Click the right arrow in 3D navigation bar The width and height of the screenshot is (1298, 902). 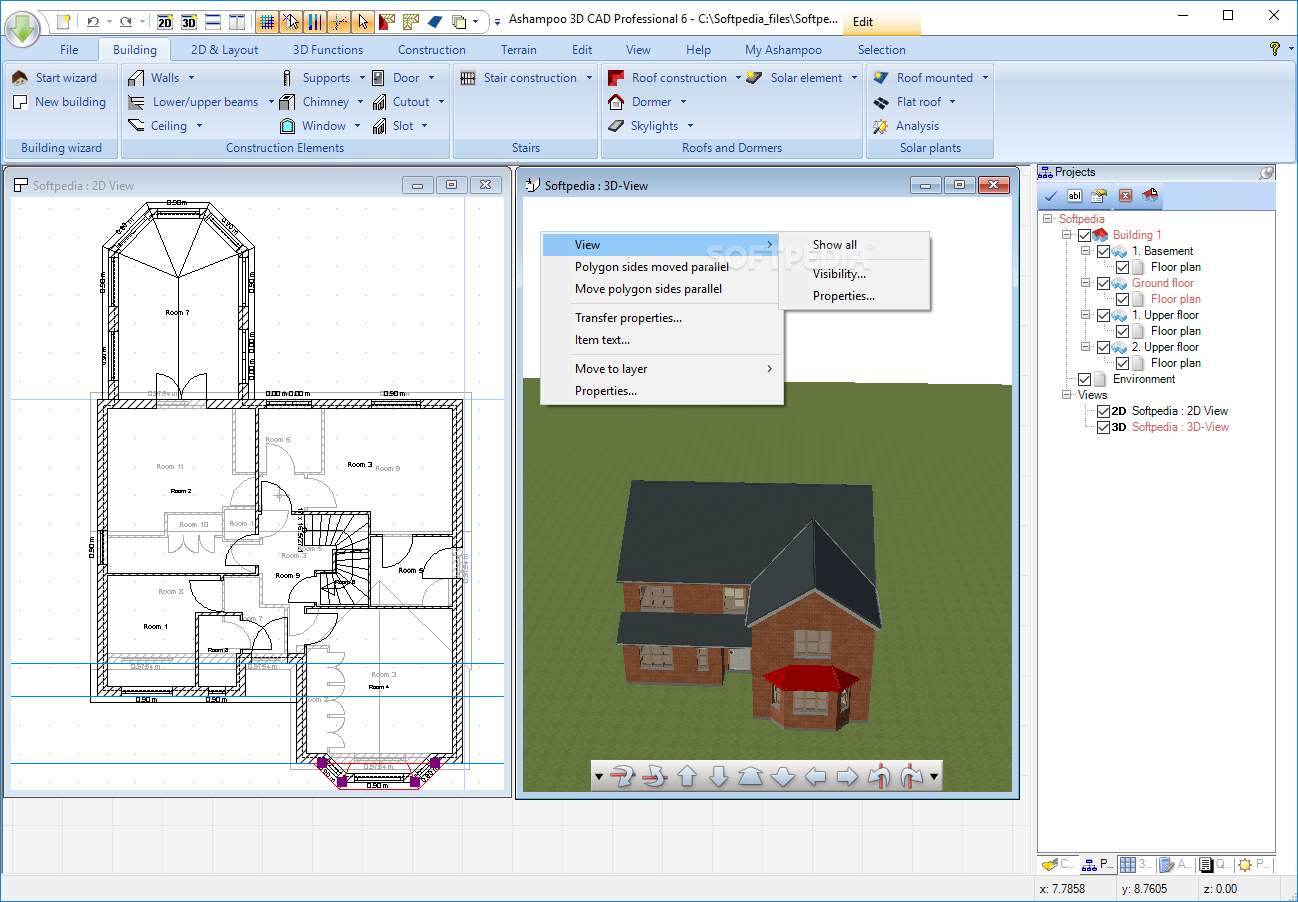click(847, 776)
